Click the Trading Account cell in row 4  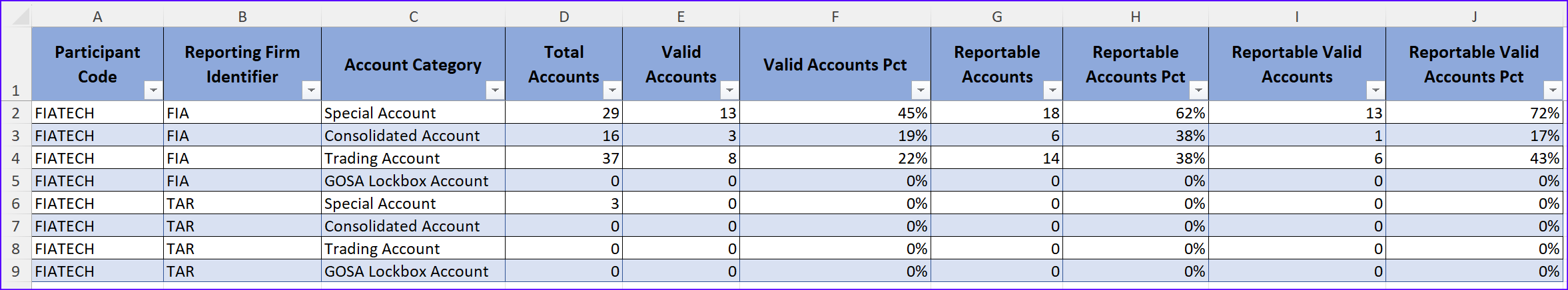pyautogui.click(x=412, y=158)
